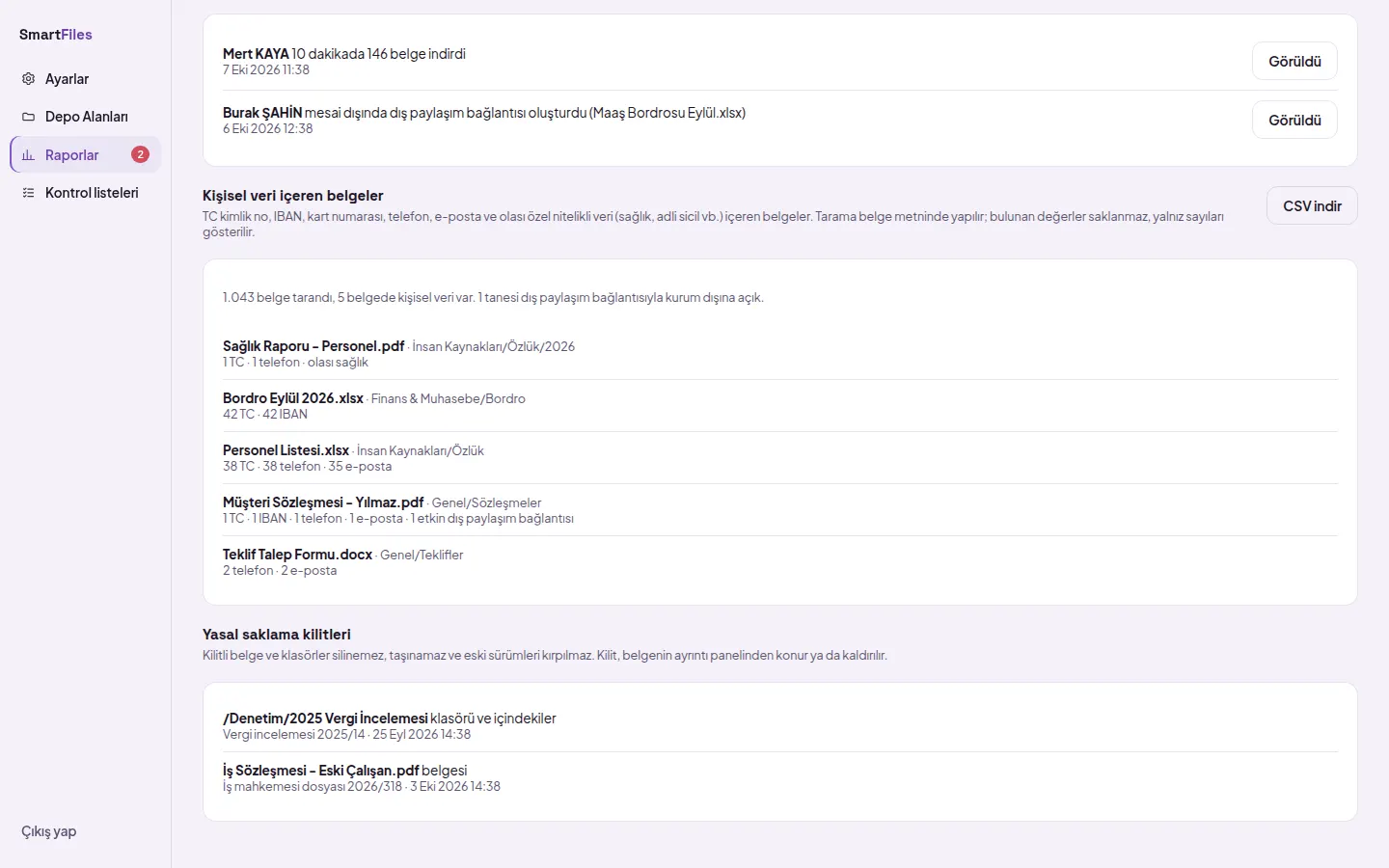Click the Depo Alanları folder icon
This screenshot has height=868, width=1389.
coord(28,117)
